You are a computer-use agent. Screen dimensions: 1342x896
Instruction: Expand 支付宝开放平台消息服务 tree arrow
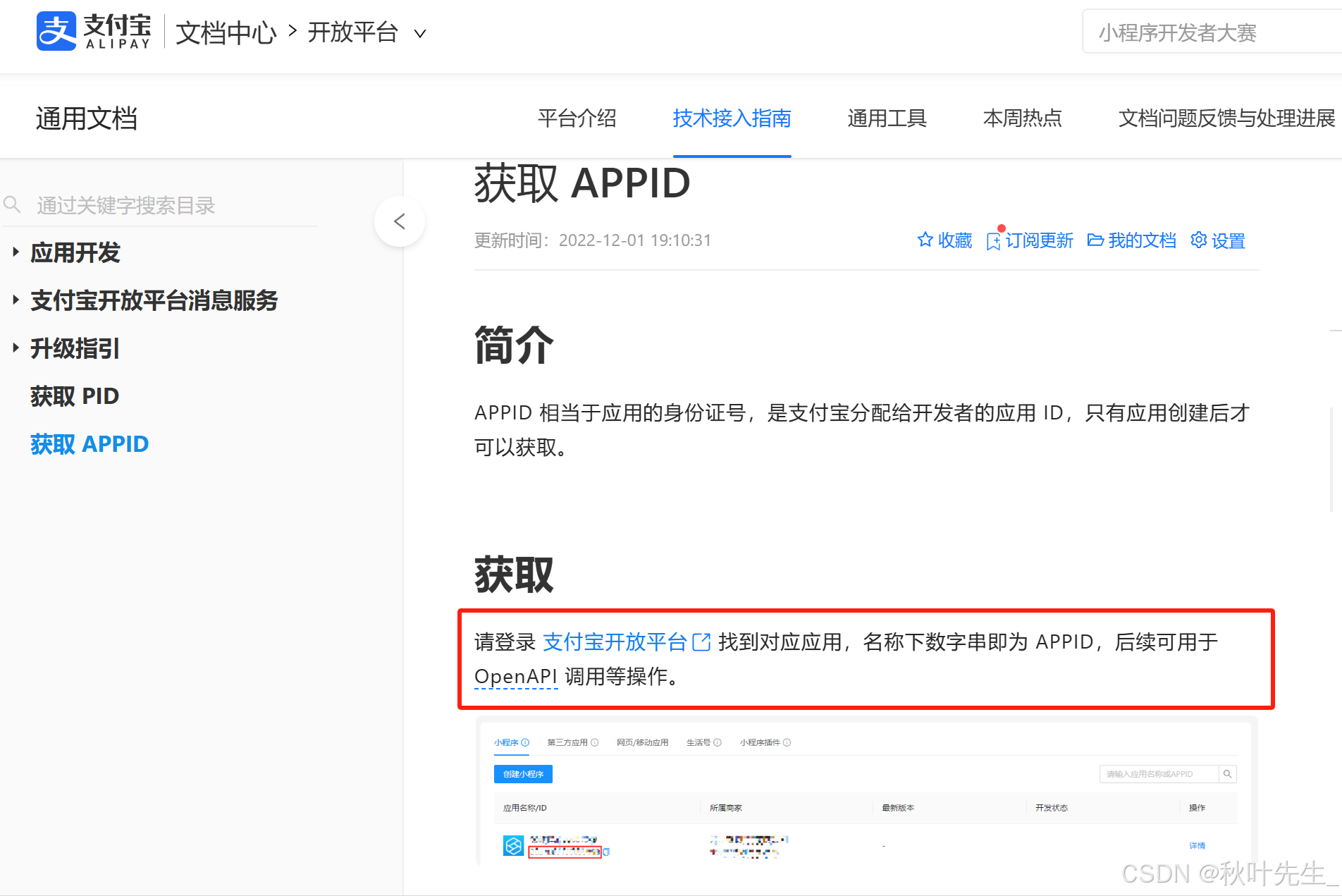point(16,300)
